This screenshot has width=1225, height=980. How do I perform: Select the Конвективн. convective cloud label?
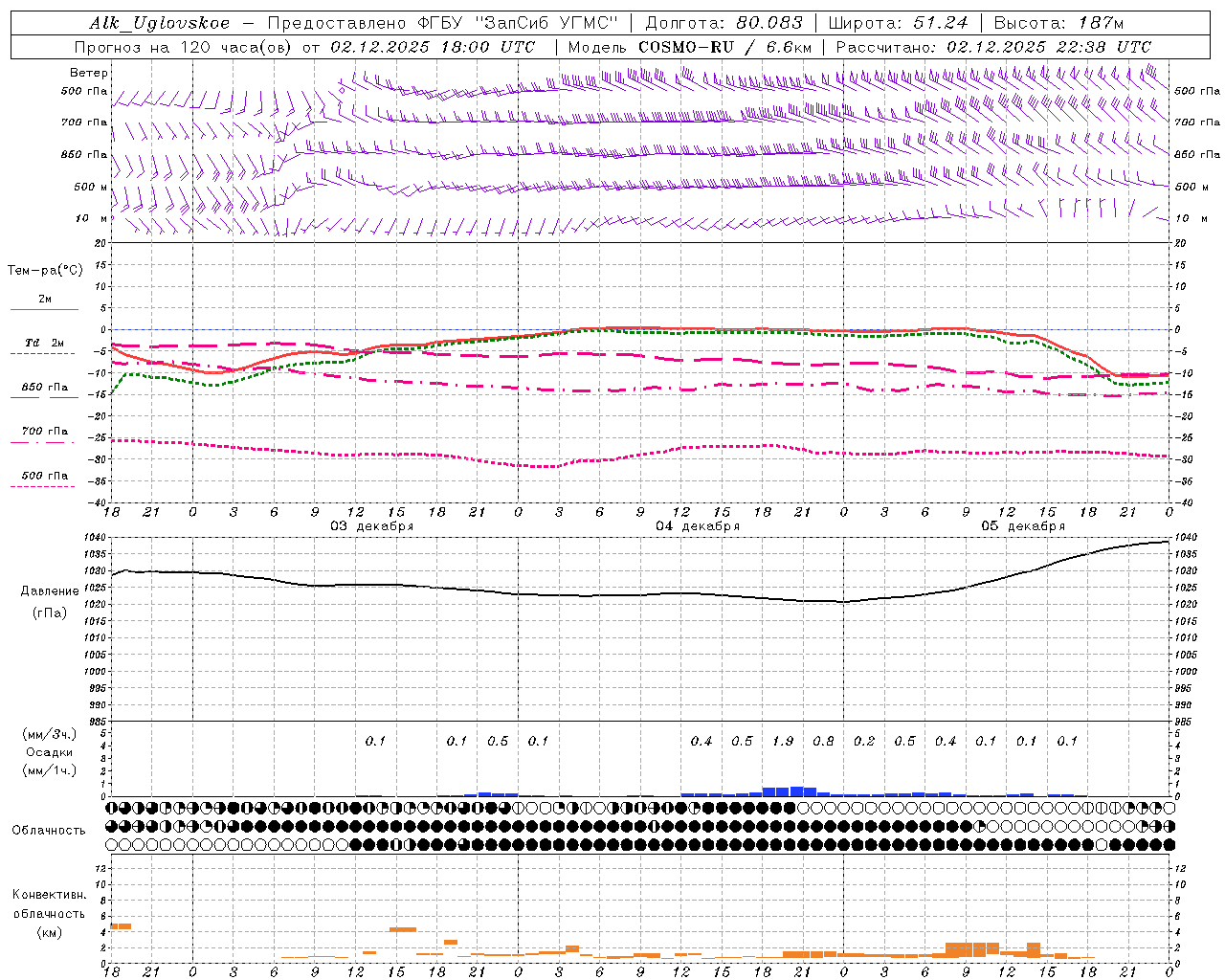click(x=49, y=895)
